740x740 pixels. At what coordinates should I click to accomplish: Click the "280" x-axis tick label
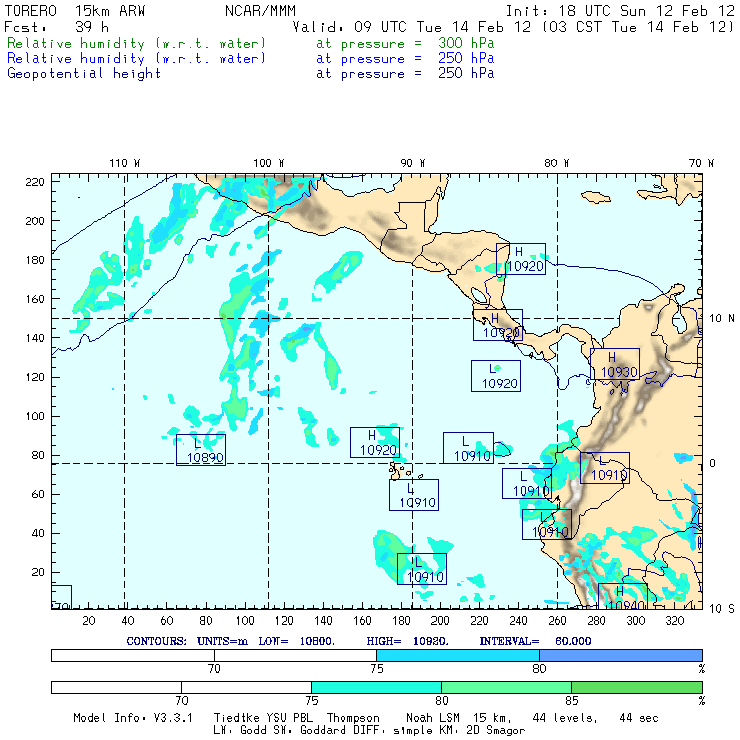click(596, 621)
